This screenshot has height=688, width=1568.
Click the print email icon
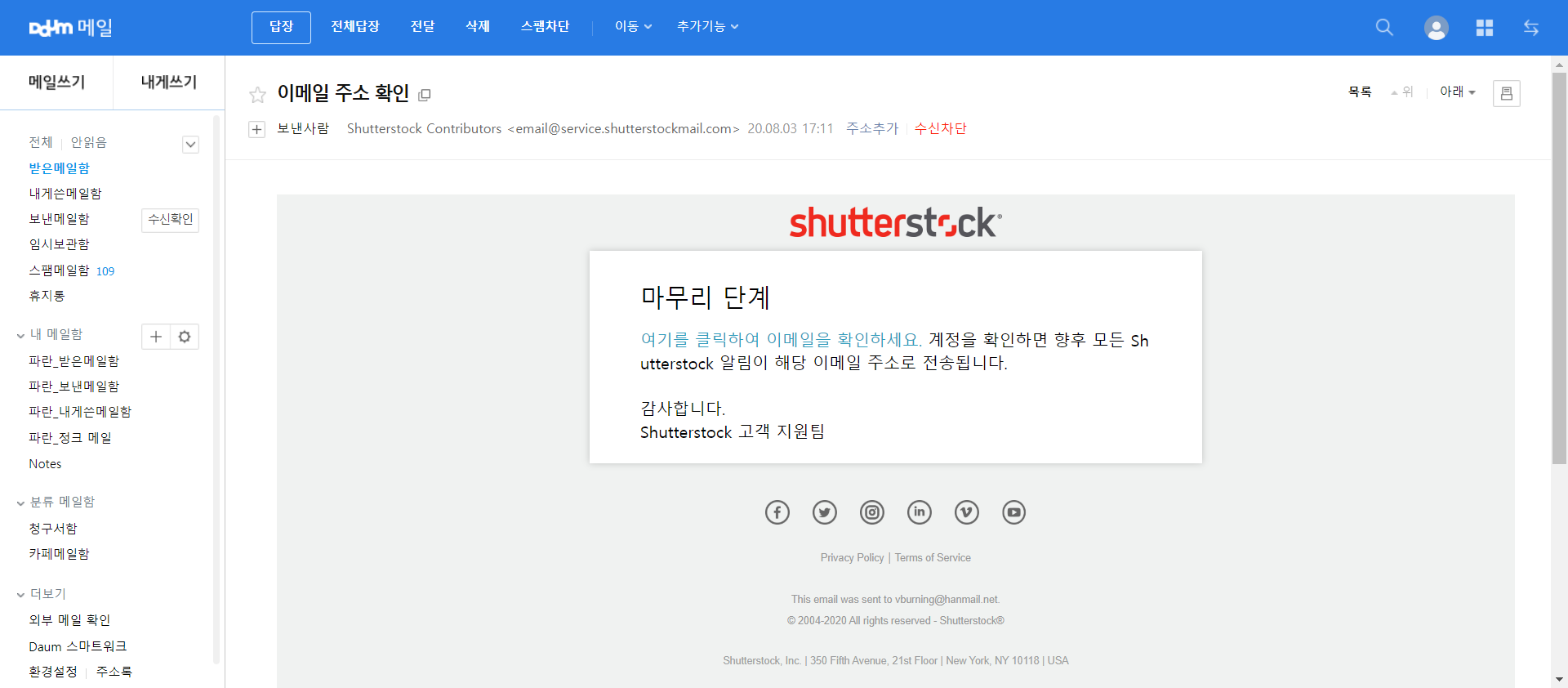tap(1507, 93)
